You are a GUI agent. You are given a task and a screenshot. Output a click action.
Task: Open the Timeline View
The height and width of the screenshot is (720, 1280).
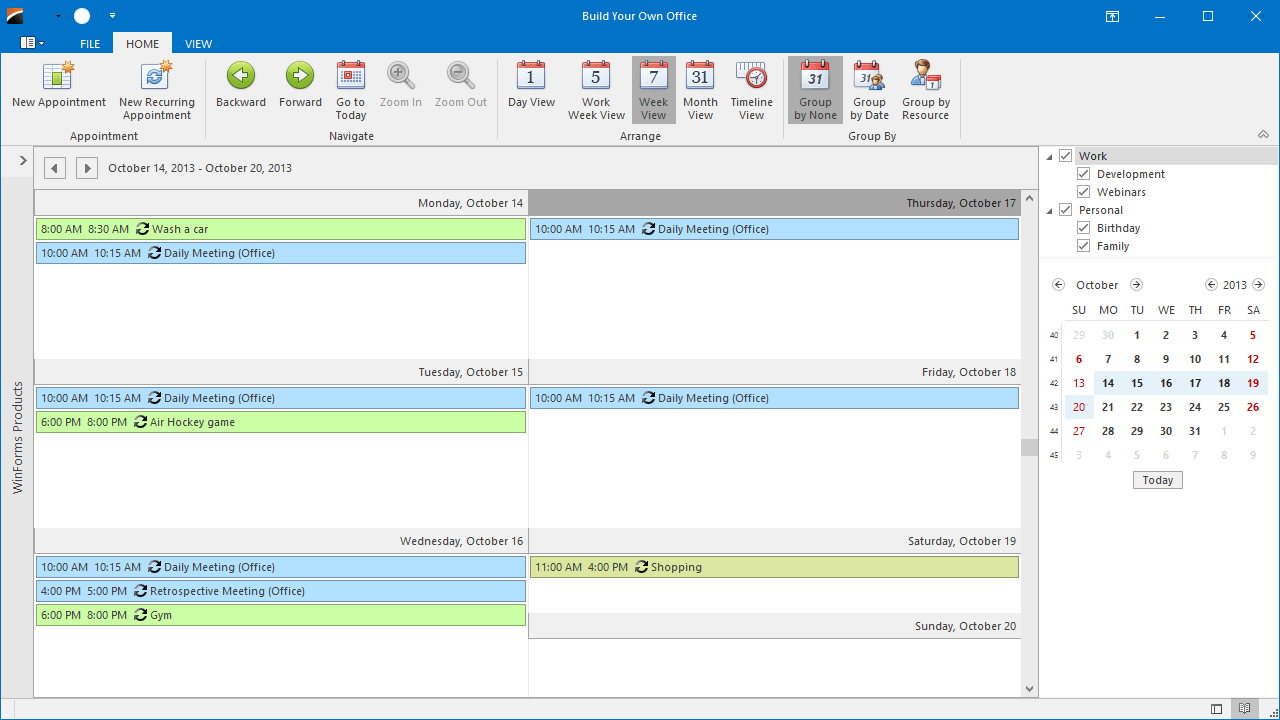(x=751, y=77)
